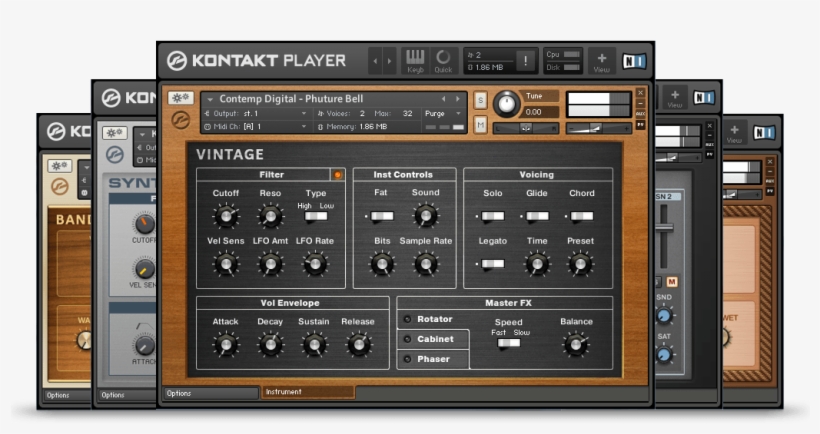Click the Kontakt logo beside instrument header
This screenshot has height=434, width=820.
(x=180, y=120)
